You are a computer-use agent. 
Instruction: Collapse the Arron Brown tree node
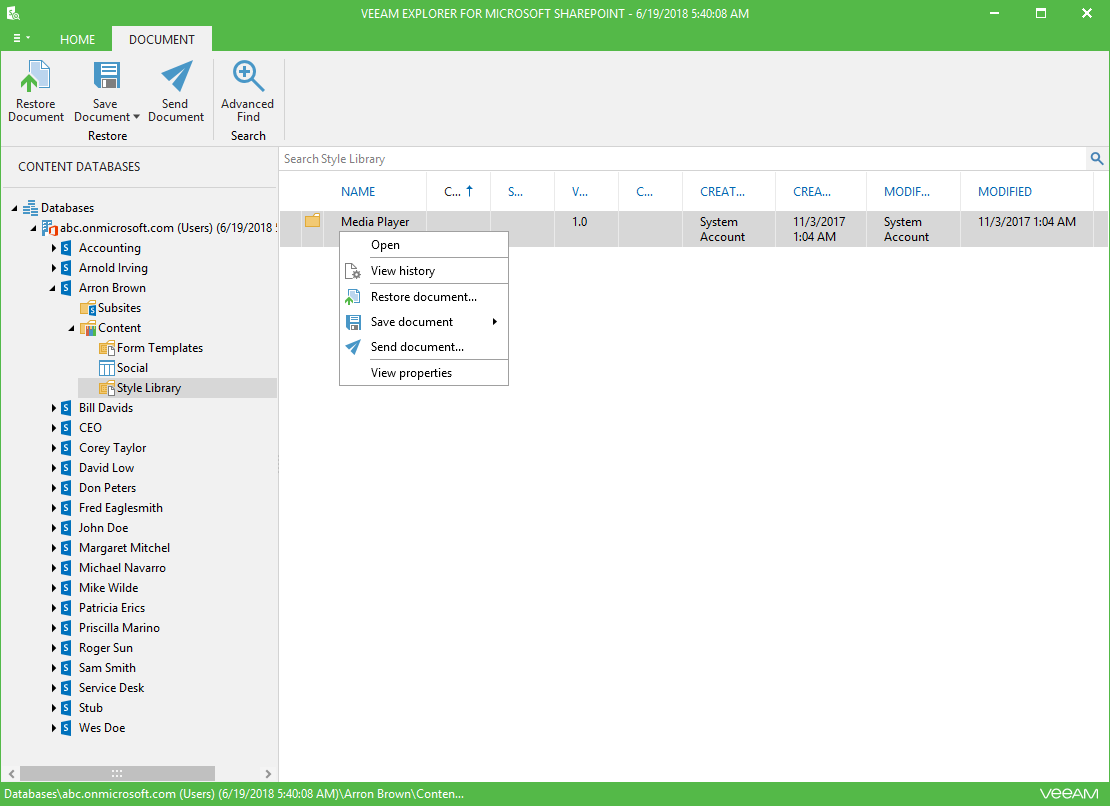click(52, 288)
